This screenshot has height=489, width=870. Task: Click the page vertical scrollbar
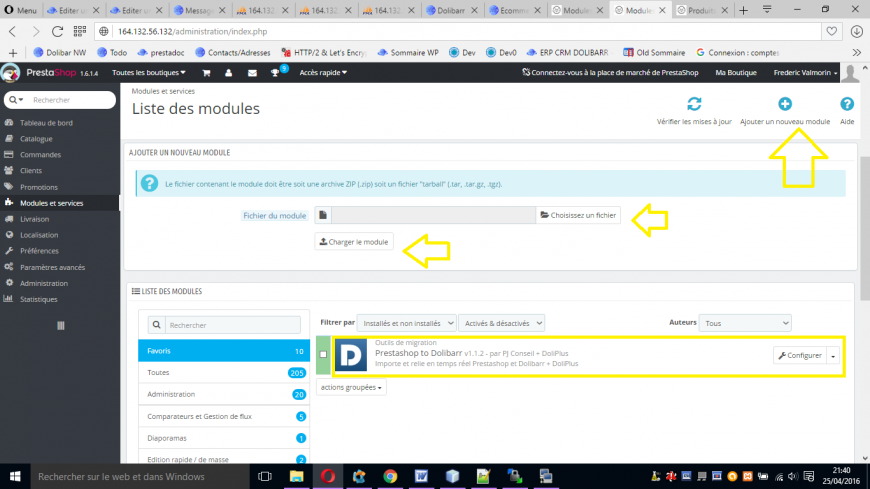point(865,228)
